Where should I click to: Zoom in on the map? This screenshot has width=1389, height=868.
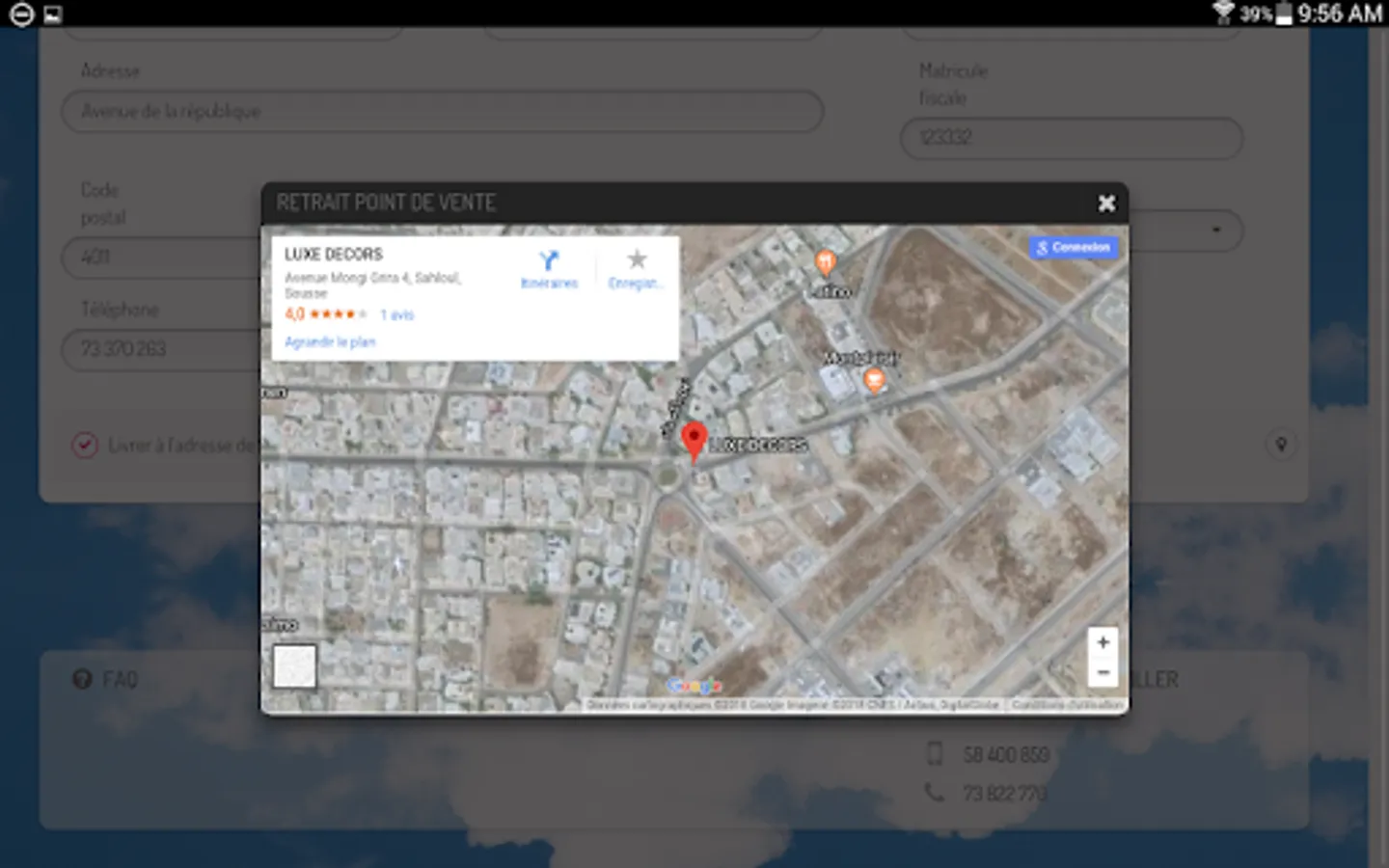click(x=1103, y=642)
